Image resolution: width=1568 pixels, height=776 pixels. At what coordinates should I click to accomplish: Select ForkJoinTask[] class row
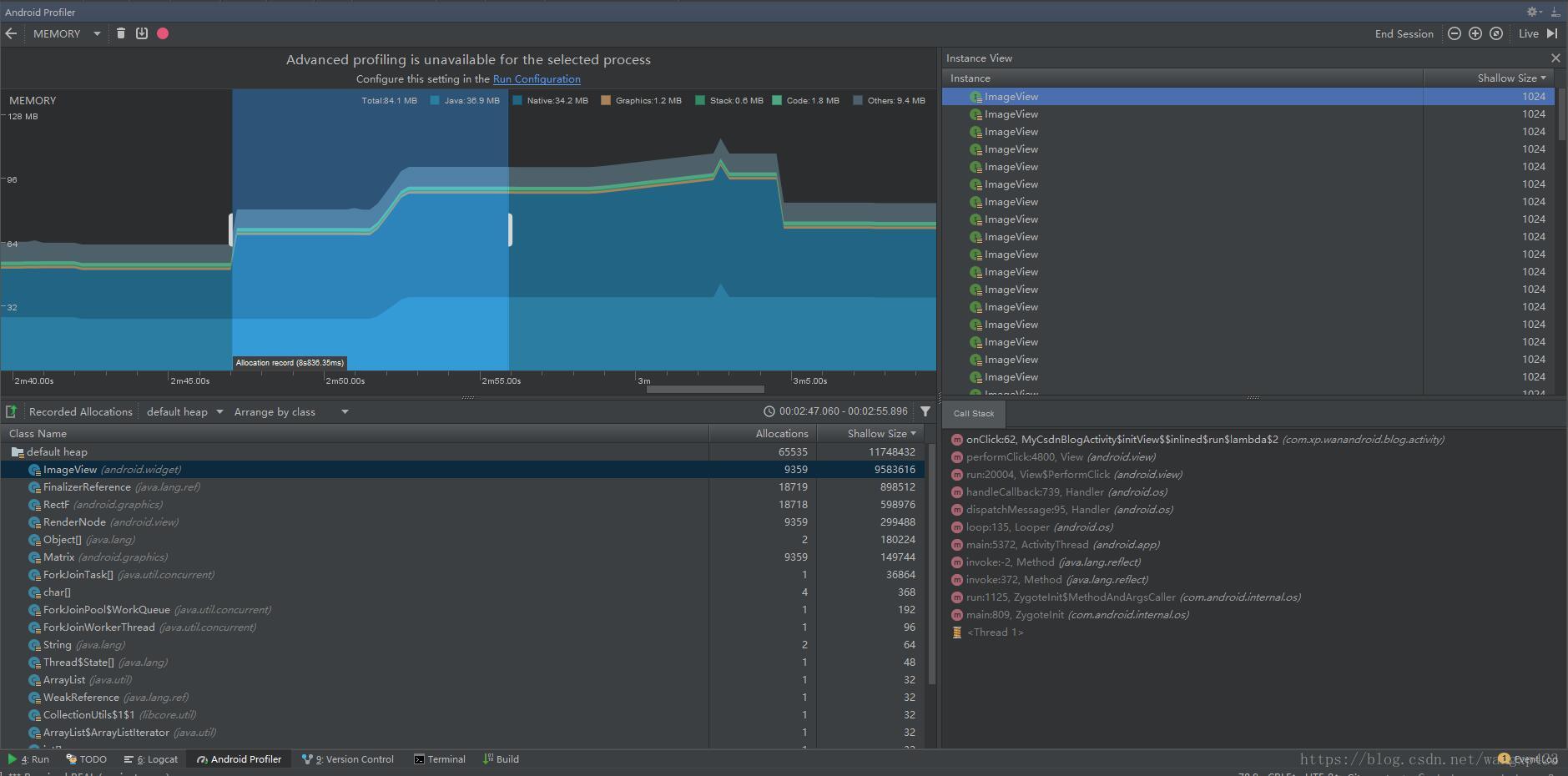(462, 575)
